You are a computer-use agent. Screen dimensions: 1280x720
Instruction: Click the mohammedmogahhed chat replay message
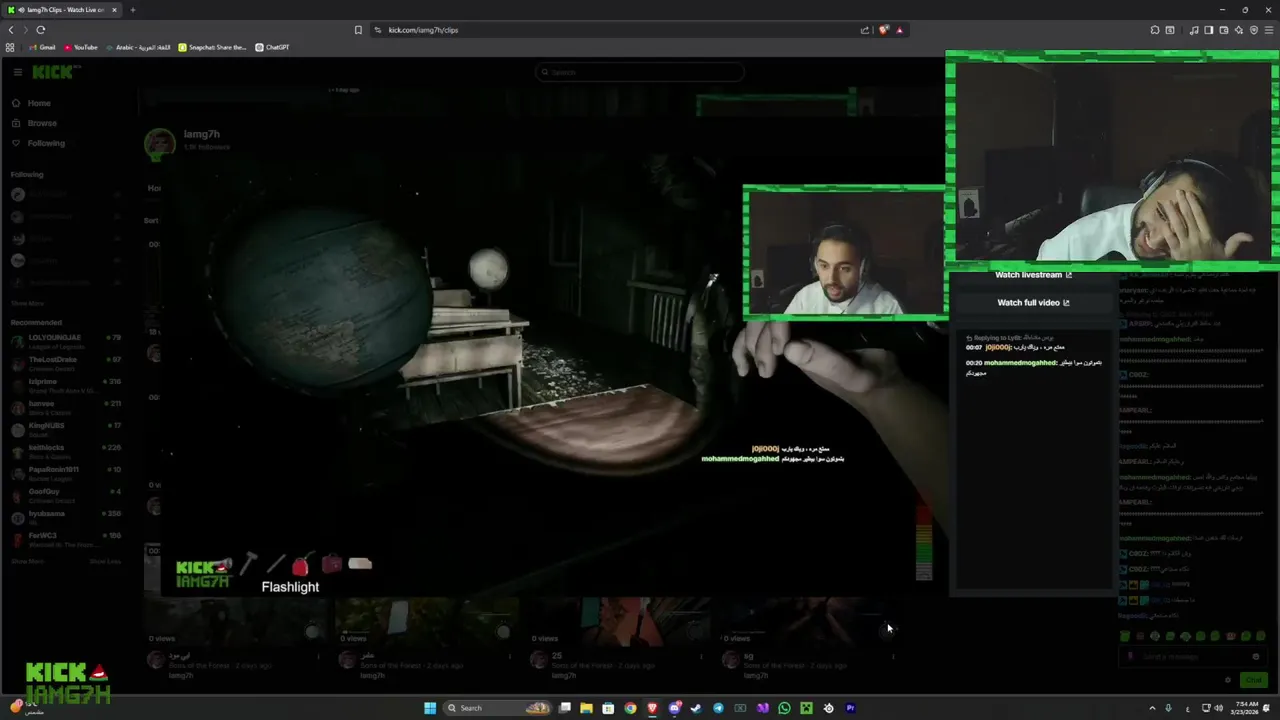click(x=1033, y=367)
